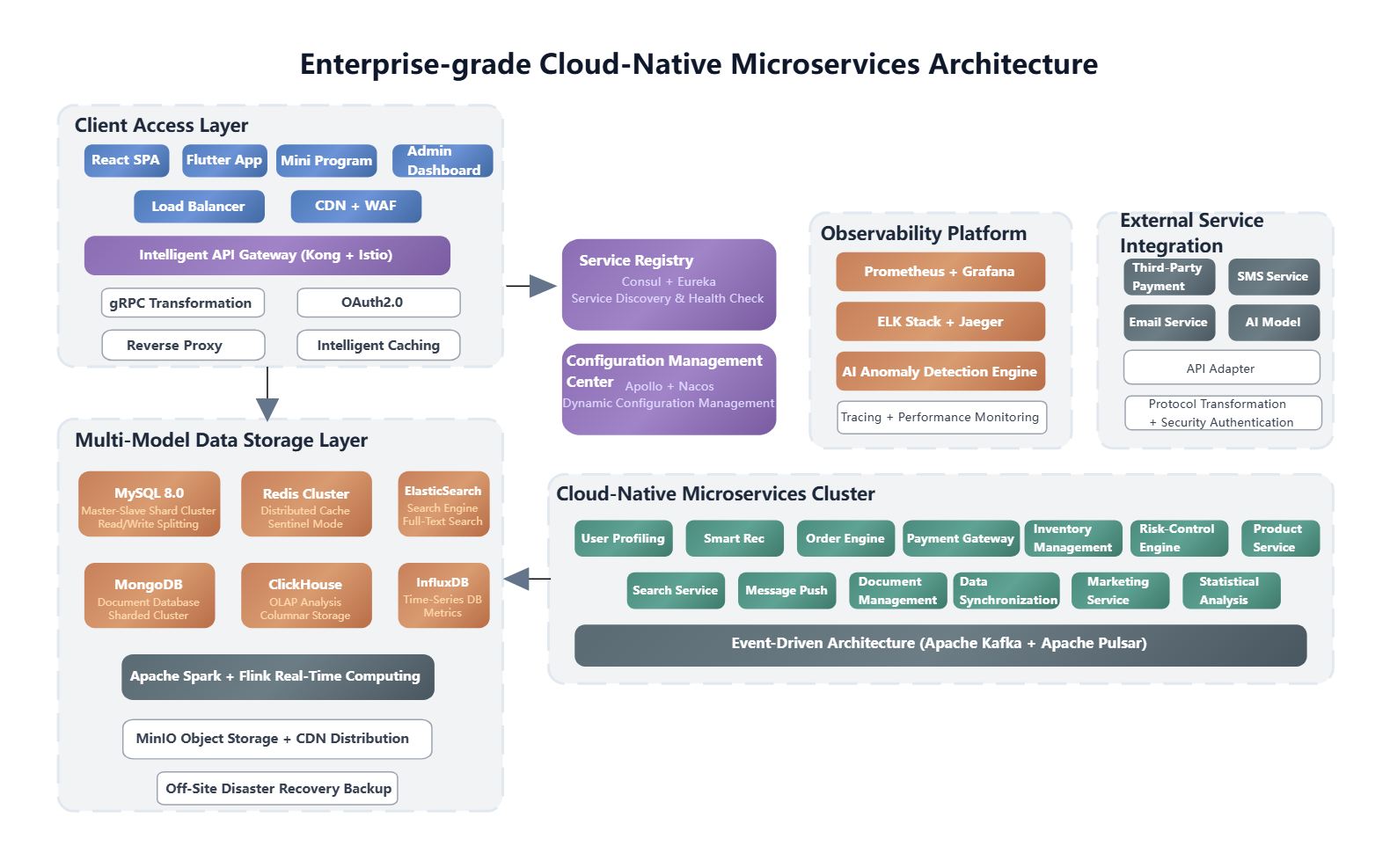The image size is (1390, 868).
Task: Select the diagram title Enterprise-grade Cloud-Native text
Action: tap(699, 64)
